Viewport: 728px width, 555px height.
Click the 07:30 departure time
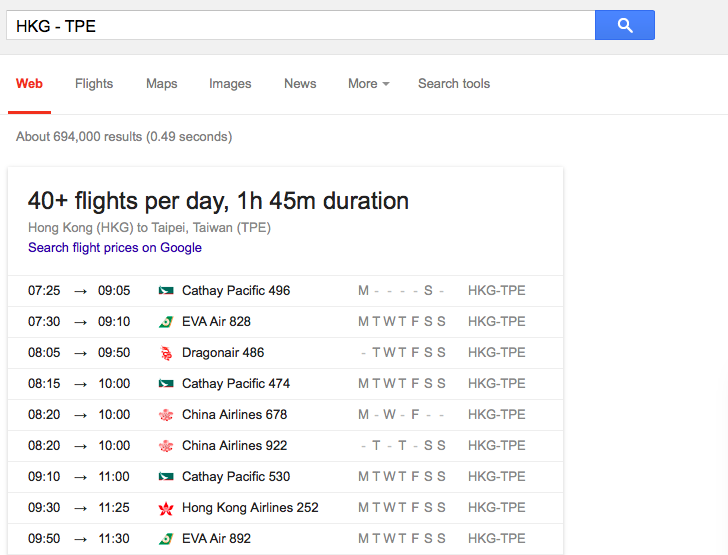[44, 322]
